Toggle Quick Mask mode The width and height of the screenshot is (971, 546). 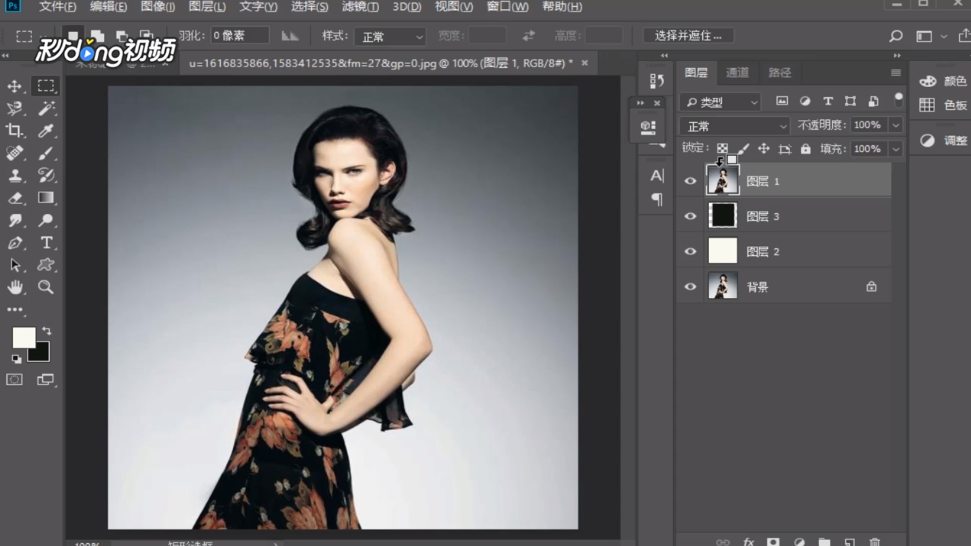[14, 379]
